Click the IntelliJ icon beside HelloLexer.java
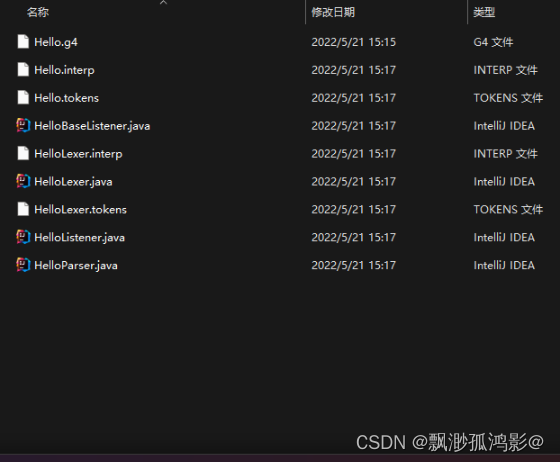The height and width of the screenshot is (462, 560). tap(23, 181)
